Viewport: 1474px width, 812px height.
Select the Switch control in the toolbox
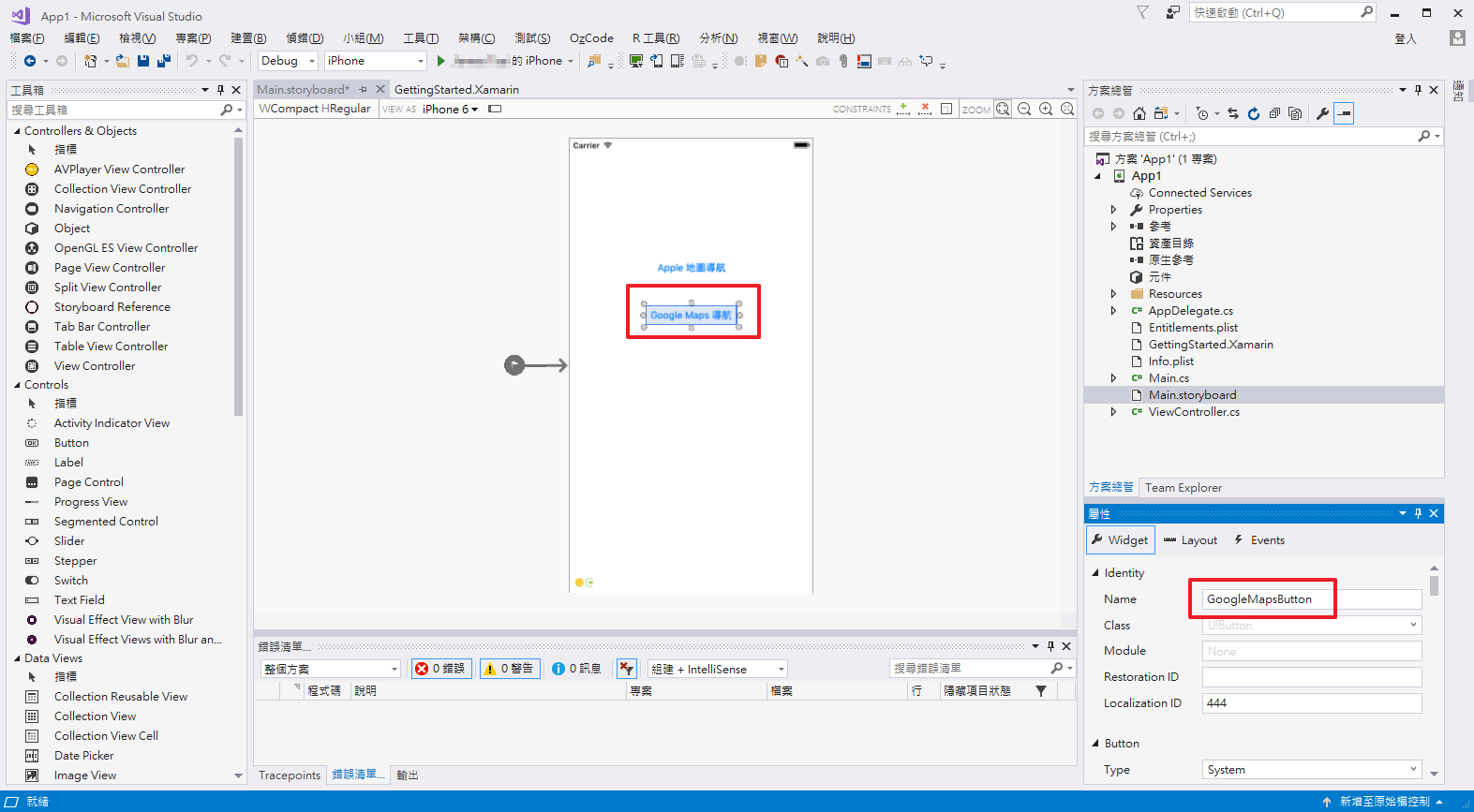pos(71,581)
